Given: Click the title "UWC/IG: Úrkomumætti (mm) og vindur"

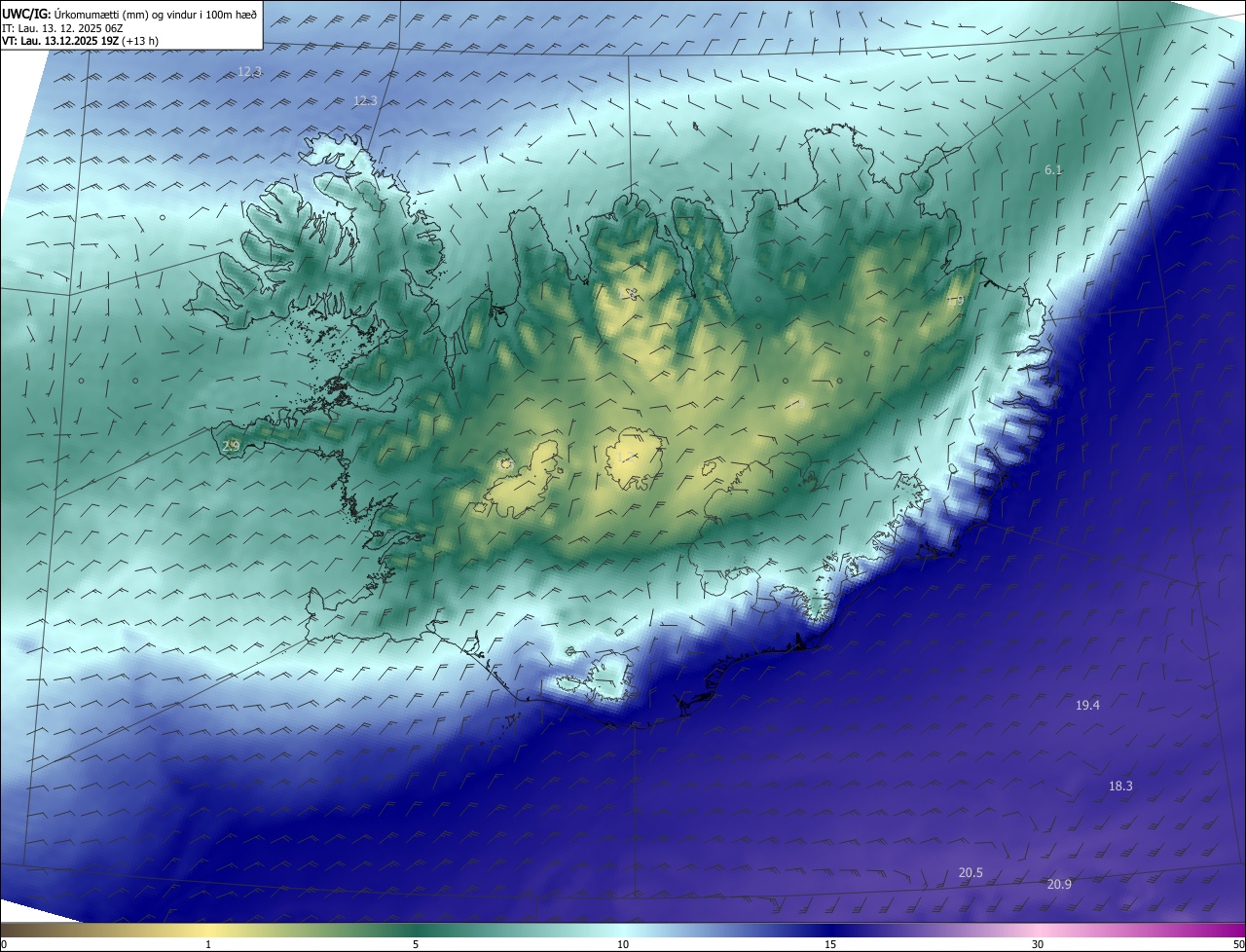Looking at the screenshot, I should click(129, 15).
